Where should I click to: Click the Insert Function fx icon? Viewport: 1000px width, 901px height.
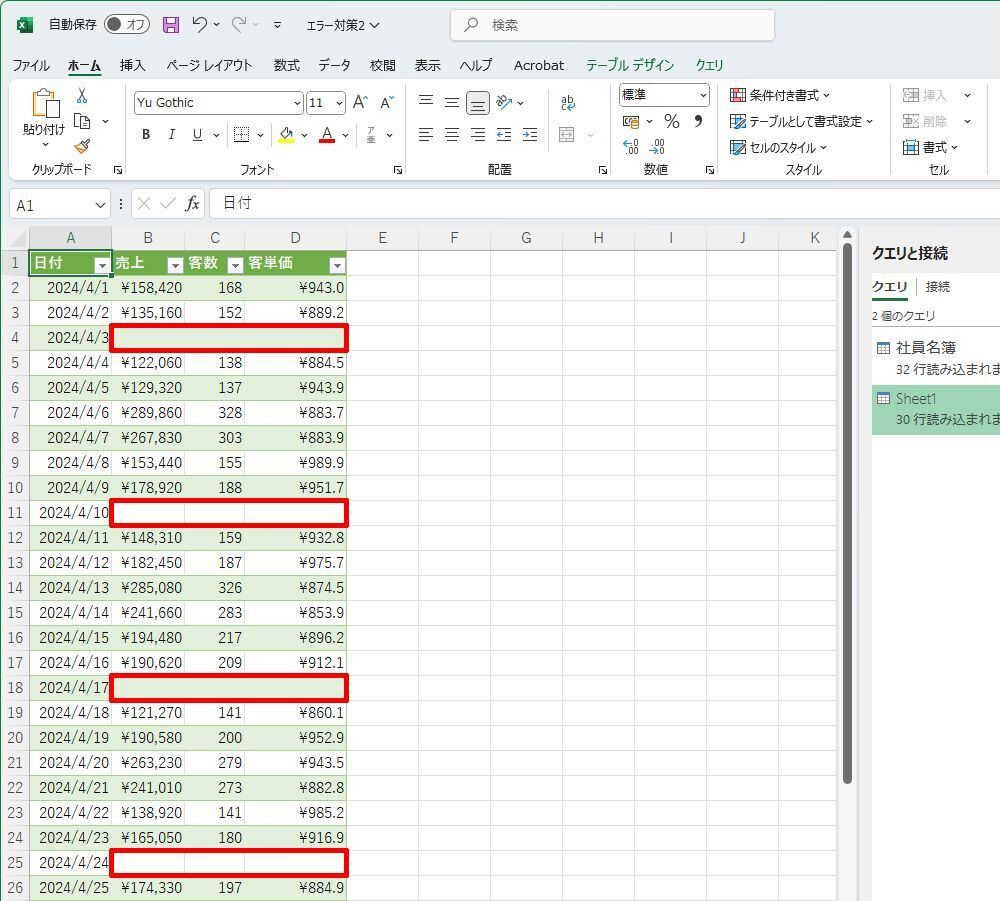pyautogui.click(x=192, y=204)
